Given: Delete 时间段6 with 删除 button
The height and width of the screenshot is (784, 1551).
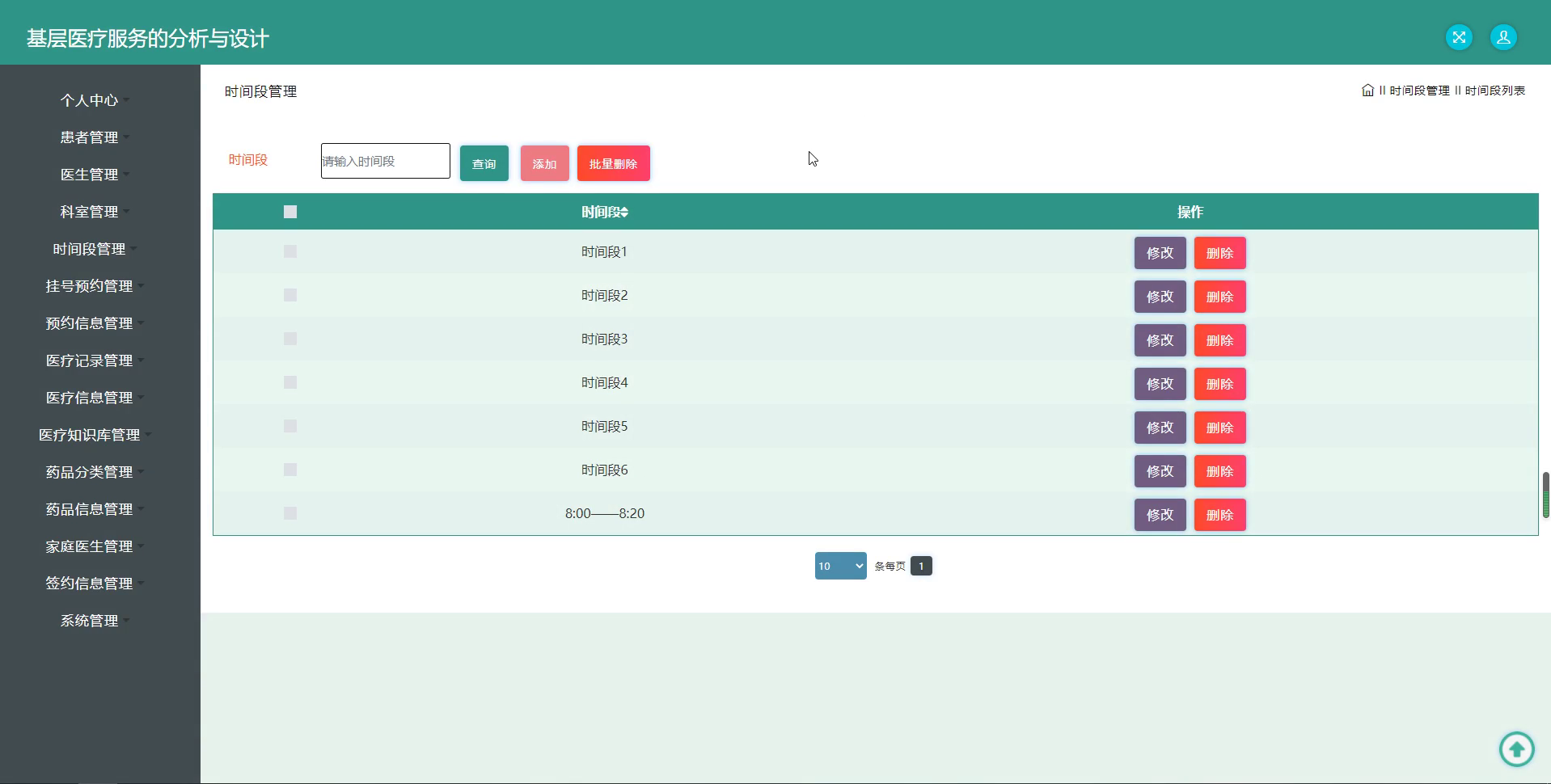Looking at the screenshot, I should [1219, 471].
